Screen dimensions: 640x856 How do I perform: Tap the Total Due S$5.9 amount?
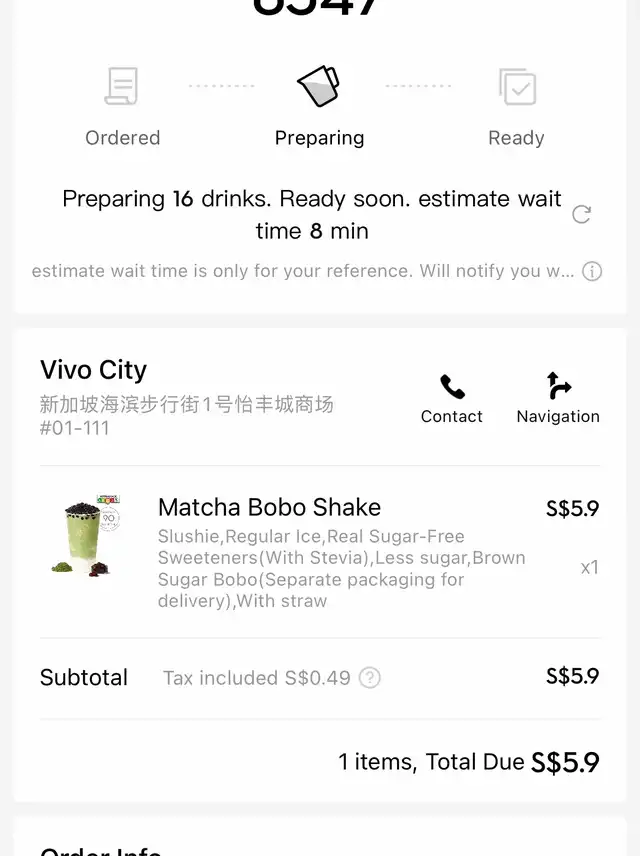(x=565, y=762)
